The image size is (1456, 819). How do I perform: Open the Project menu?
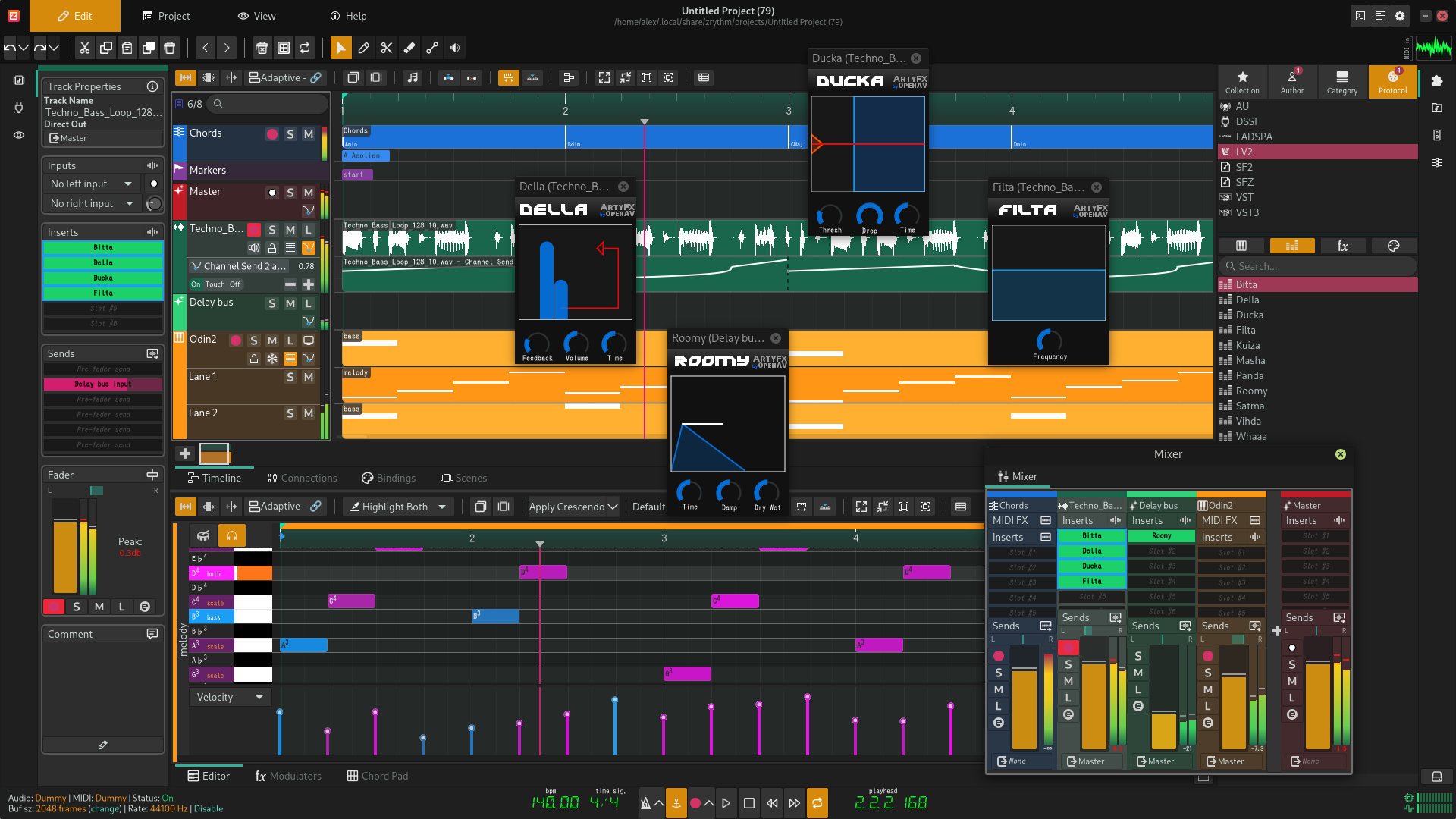tap(167, 16)
